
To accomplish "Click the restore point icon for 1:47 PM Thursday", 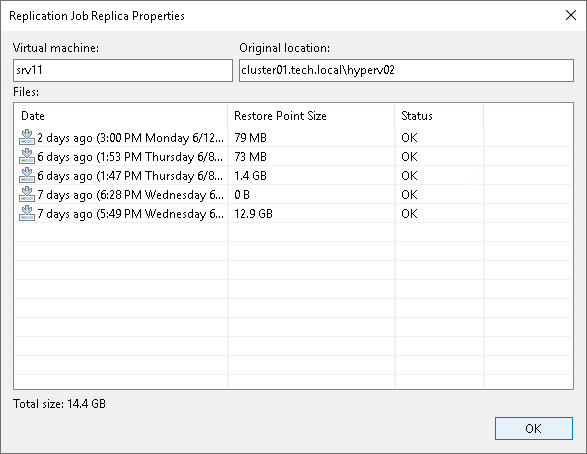I will pyautogui.click(x=27, y=176).
